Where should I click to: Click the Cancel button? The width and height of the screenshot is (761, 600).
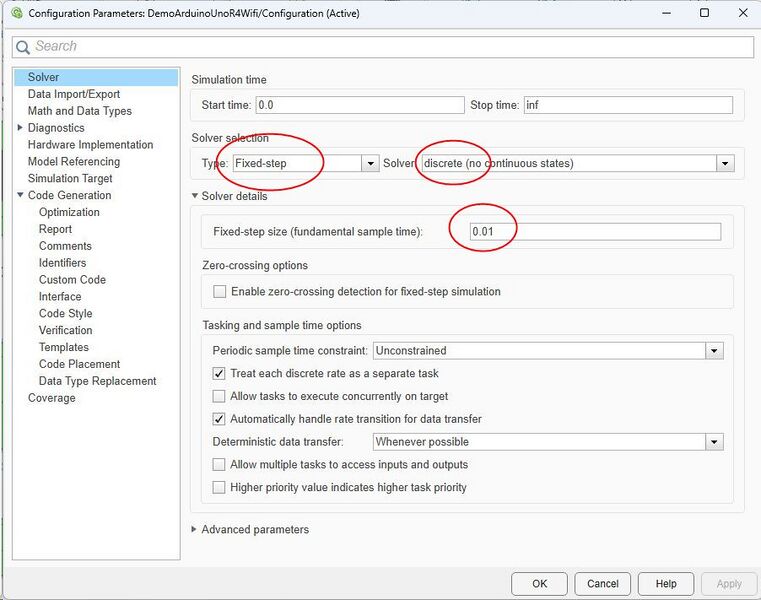pyautogui.click(x=603, y=583)
